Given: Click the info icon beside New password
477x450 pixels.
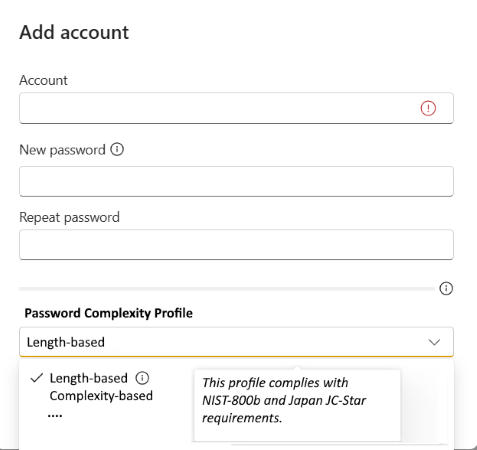Looking at the screenshot, I should point(117,149).
